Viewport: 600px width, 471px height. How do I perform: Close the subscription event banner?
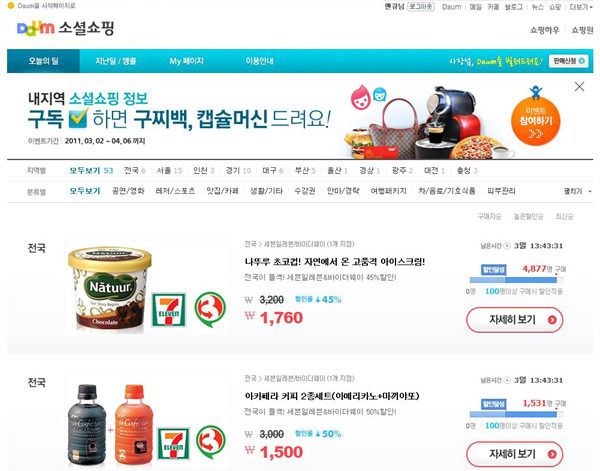pyautogui.click(x=579, y=87)
